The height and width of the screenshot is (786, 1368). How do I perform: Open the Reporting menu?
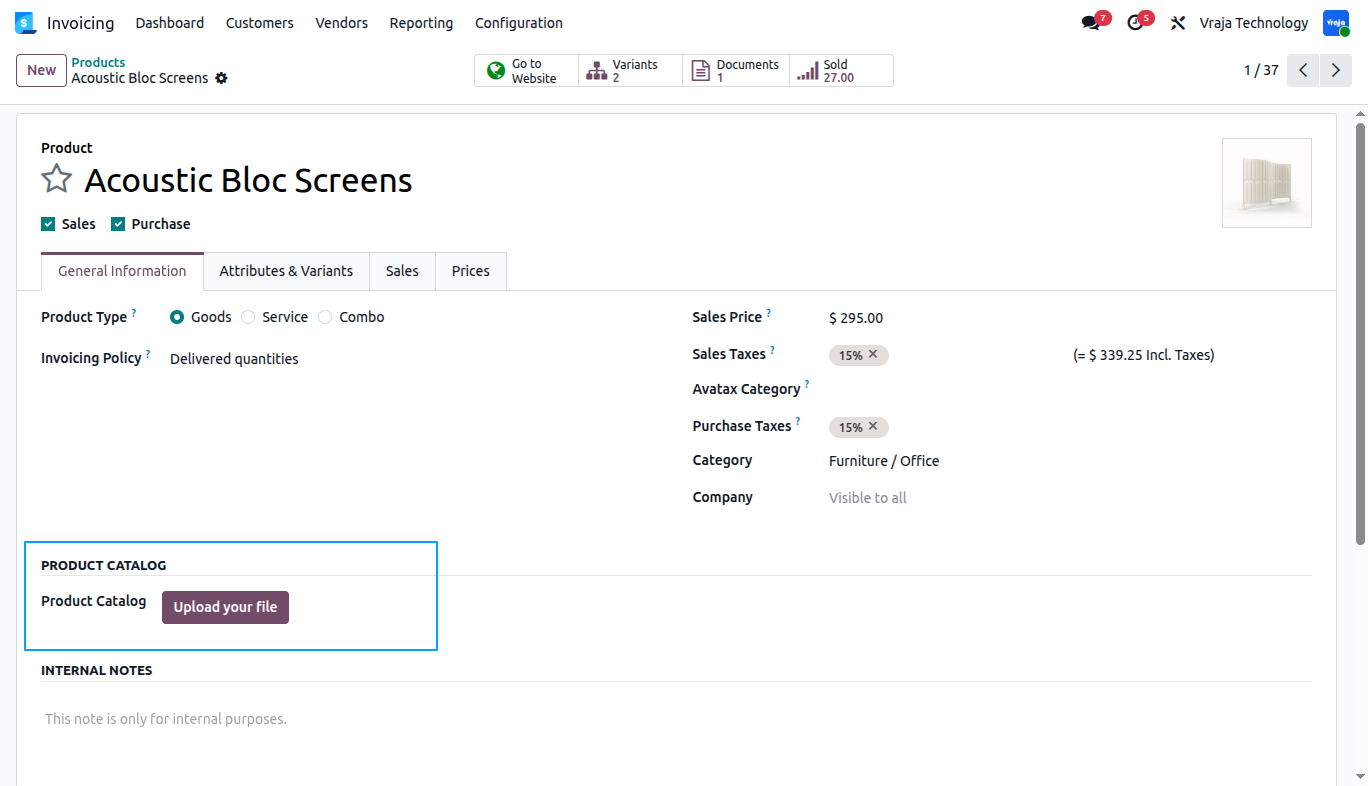421,23
